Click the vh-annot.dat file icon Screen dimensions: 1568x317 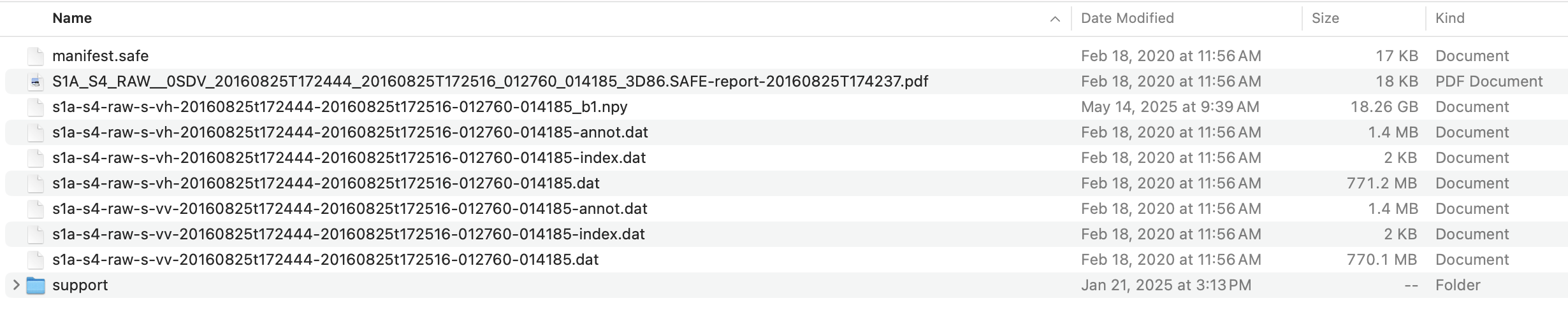[x=36, y=132]
